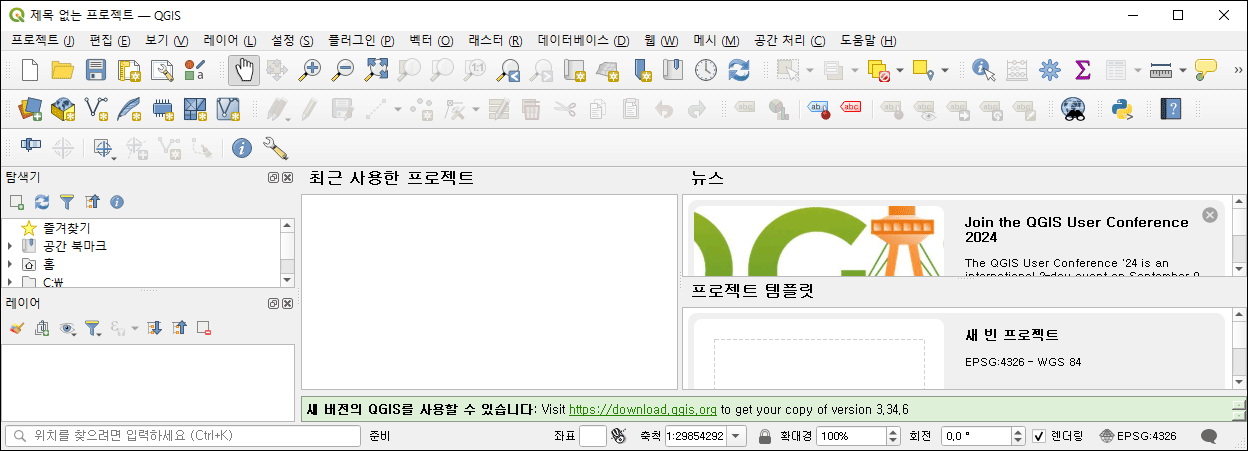This screenshot has width=1248, height=451.
Task: Open the Manage Map Themes eye dropdown
Action: (x=68, y=328)
